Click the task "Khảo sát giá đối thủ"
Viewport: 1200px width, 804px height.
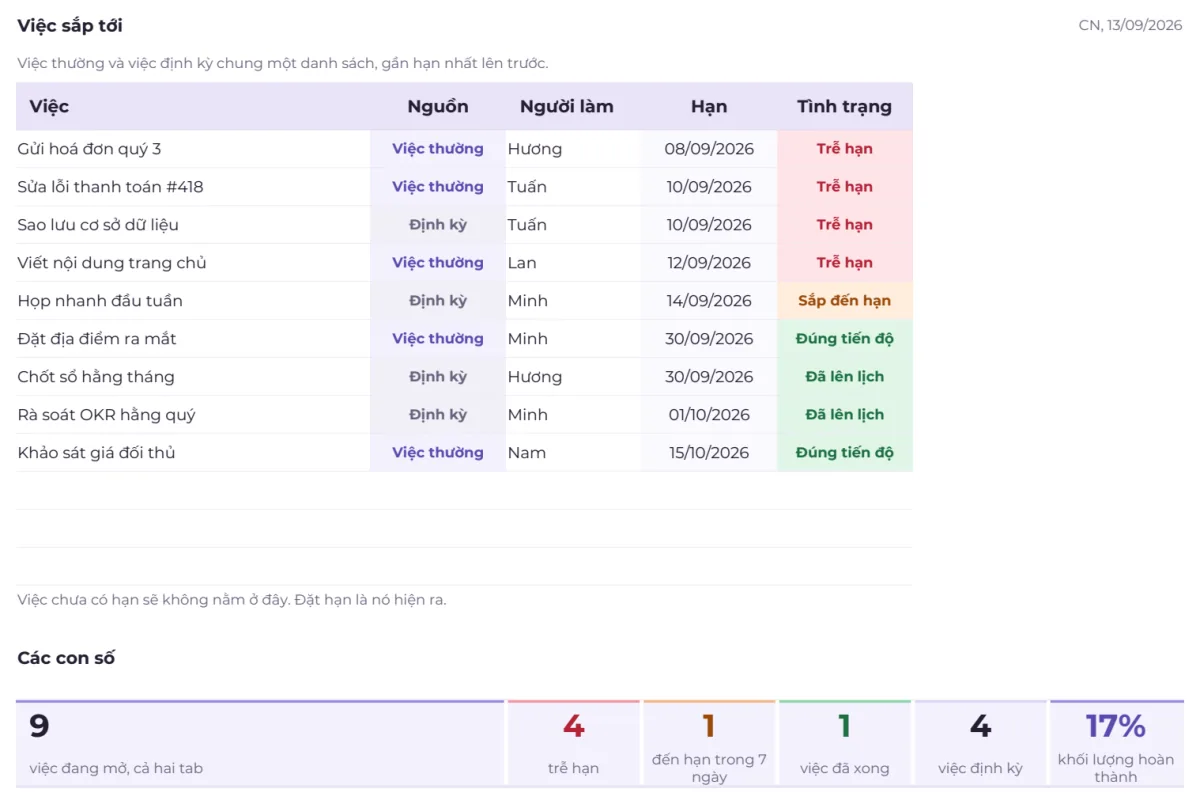pos(96,453)
